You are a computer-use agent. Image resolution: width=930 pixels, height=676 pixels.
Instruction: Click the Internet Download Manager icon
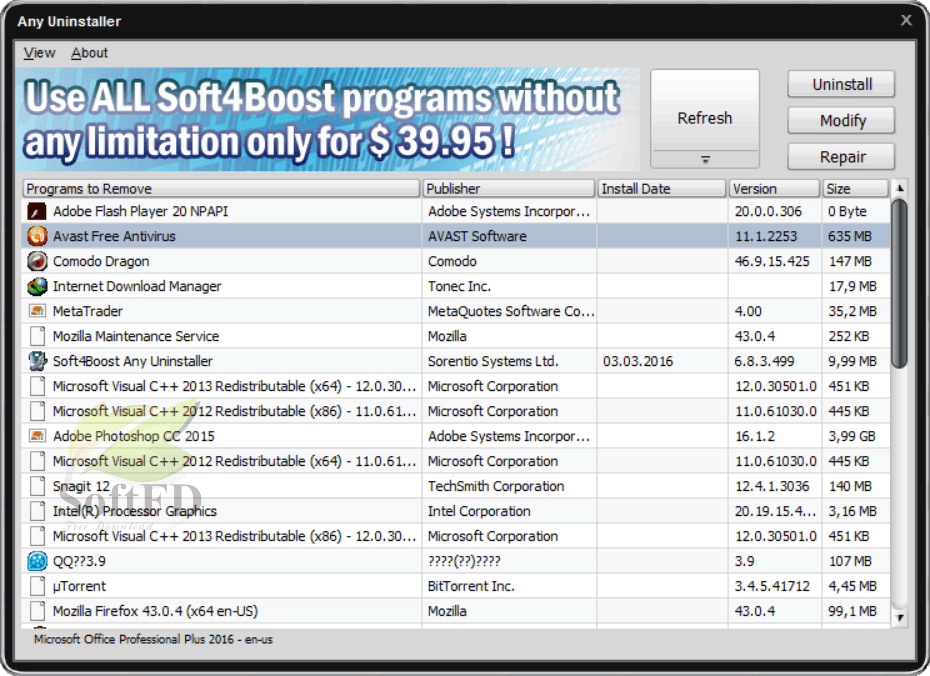coord(37,286)
